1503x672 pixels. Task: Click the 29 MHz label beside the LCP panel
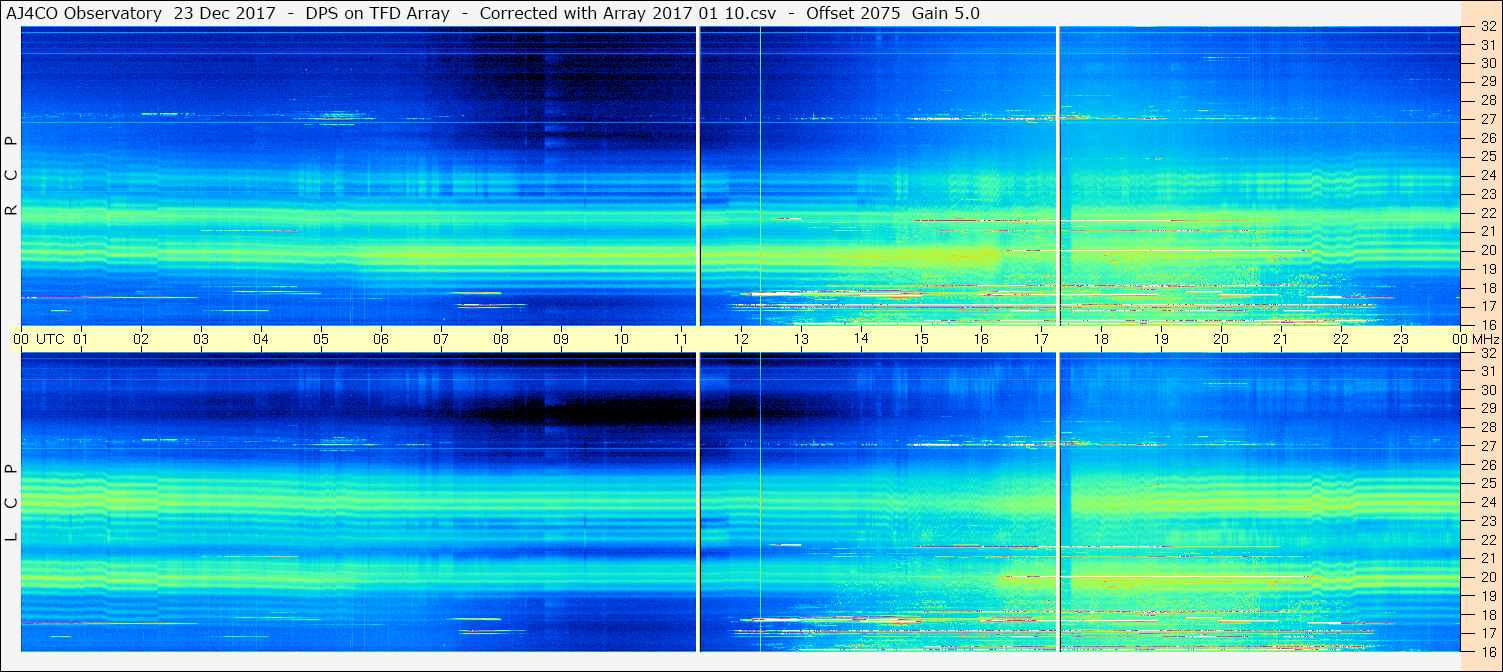pyautogui.click(x=1488, y=409)
